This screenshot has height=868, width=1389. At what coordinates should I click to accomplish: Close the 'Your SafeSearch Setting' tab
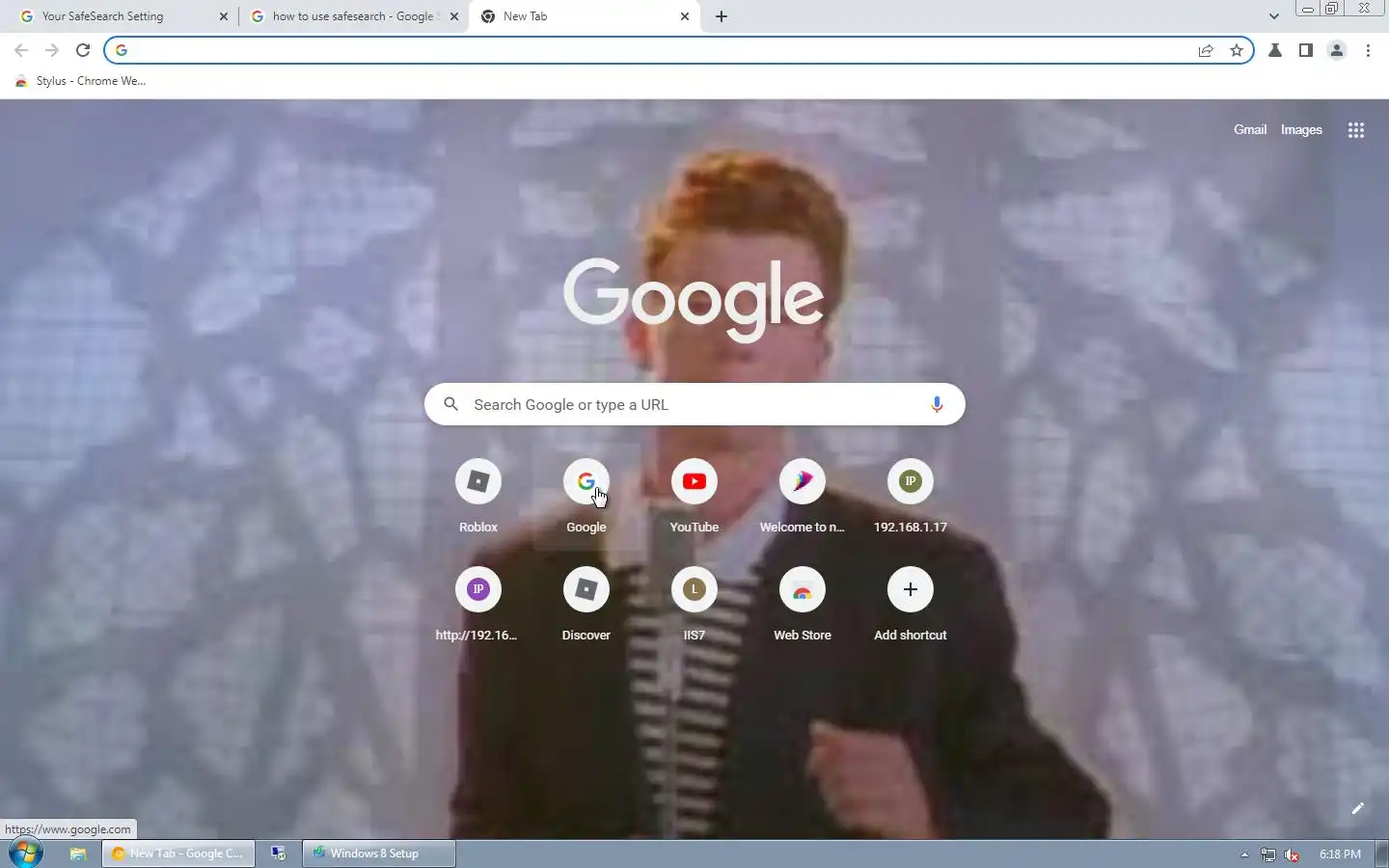pyautogui.click(x=224, y=16)
